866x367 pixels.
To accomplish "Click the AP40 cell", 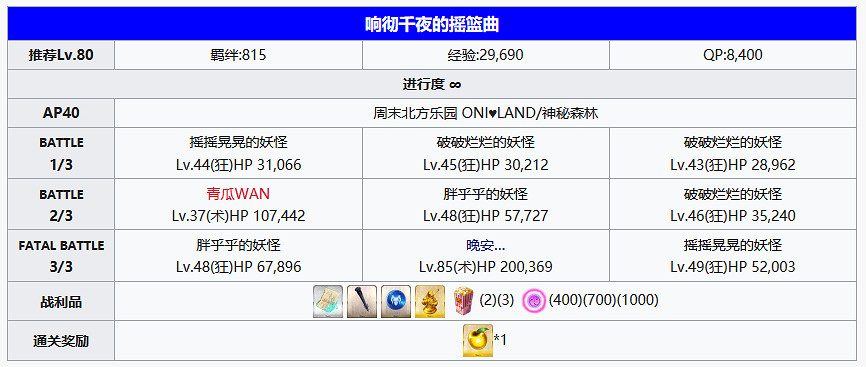I will (61, 113).
